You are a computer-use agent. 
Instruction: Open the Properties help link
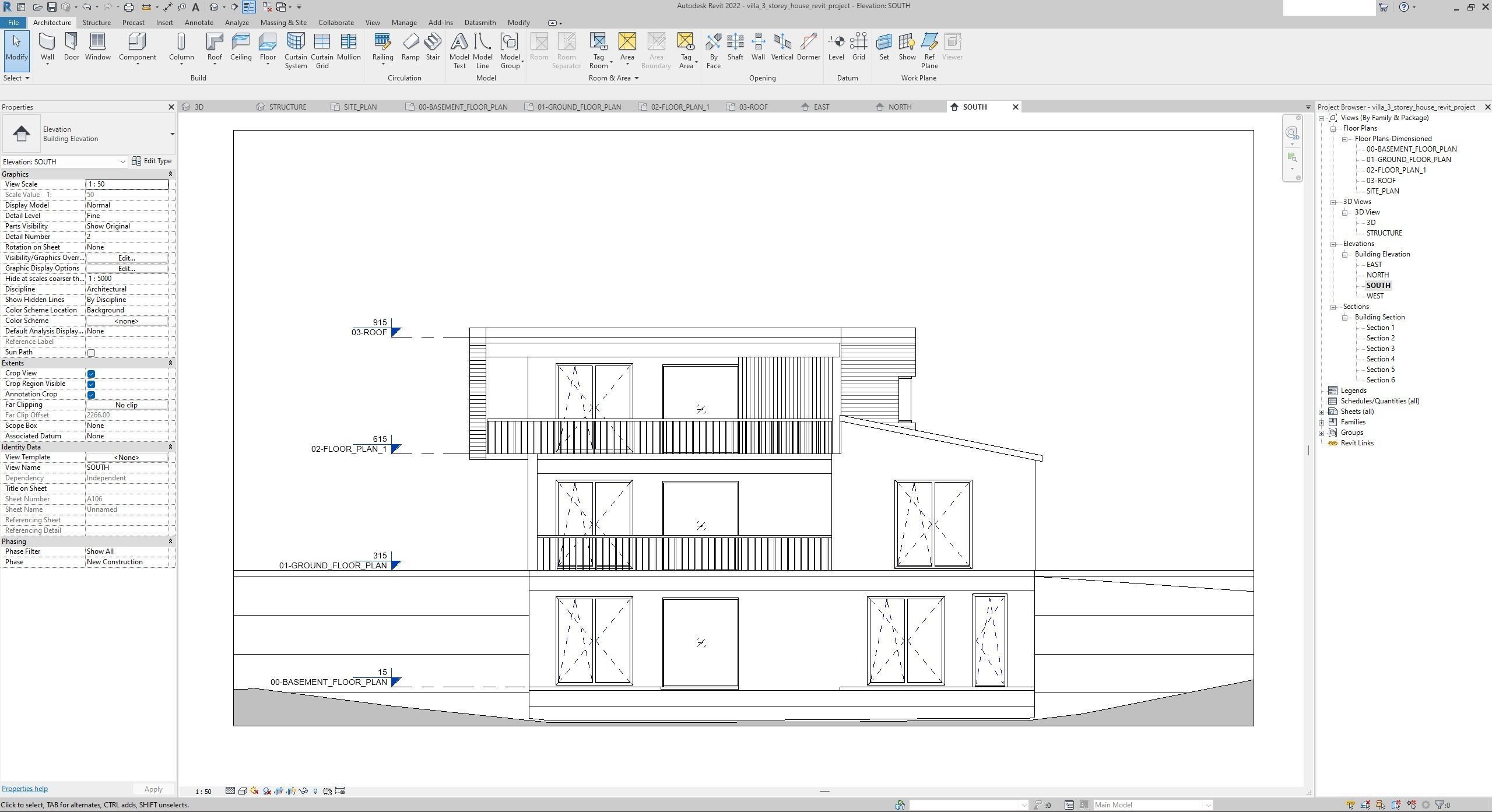(x=24, y=789)
